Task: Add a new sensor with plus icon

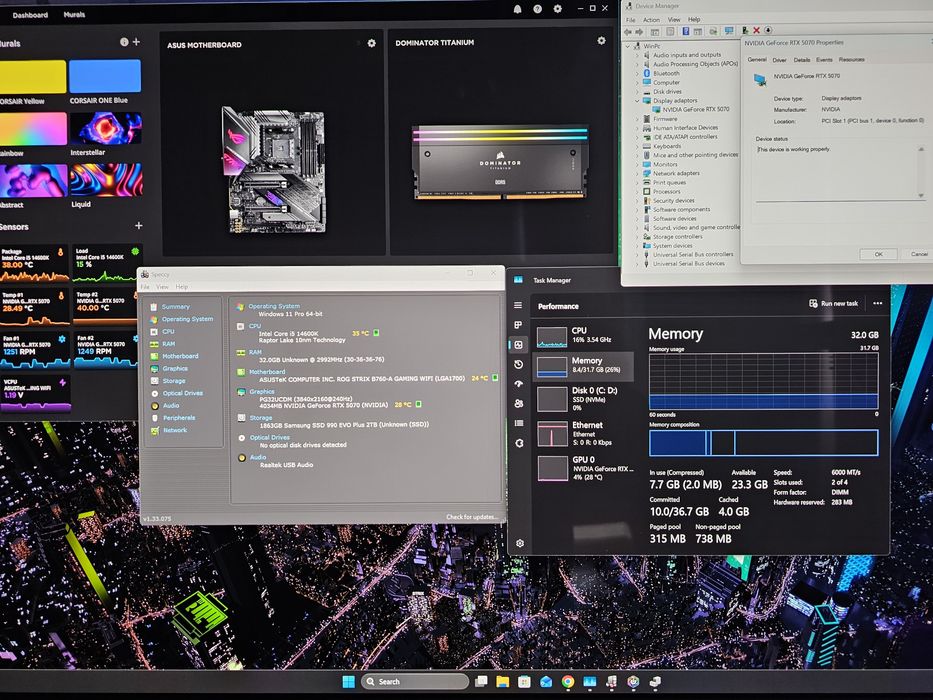Action: (139, 226)
